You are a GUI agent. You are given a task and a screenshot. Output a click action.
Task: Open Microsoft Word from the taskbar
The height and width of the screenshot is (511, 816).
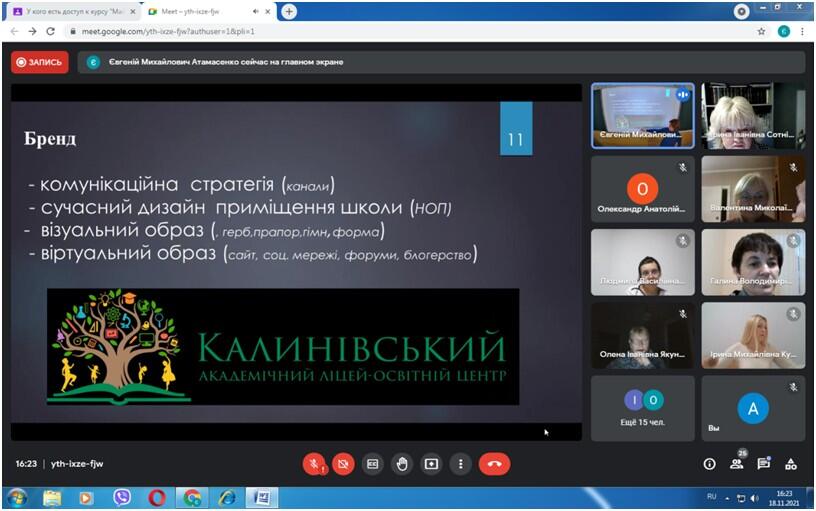(x=262, y=498)
